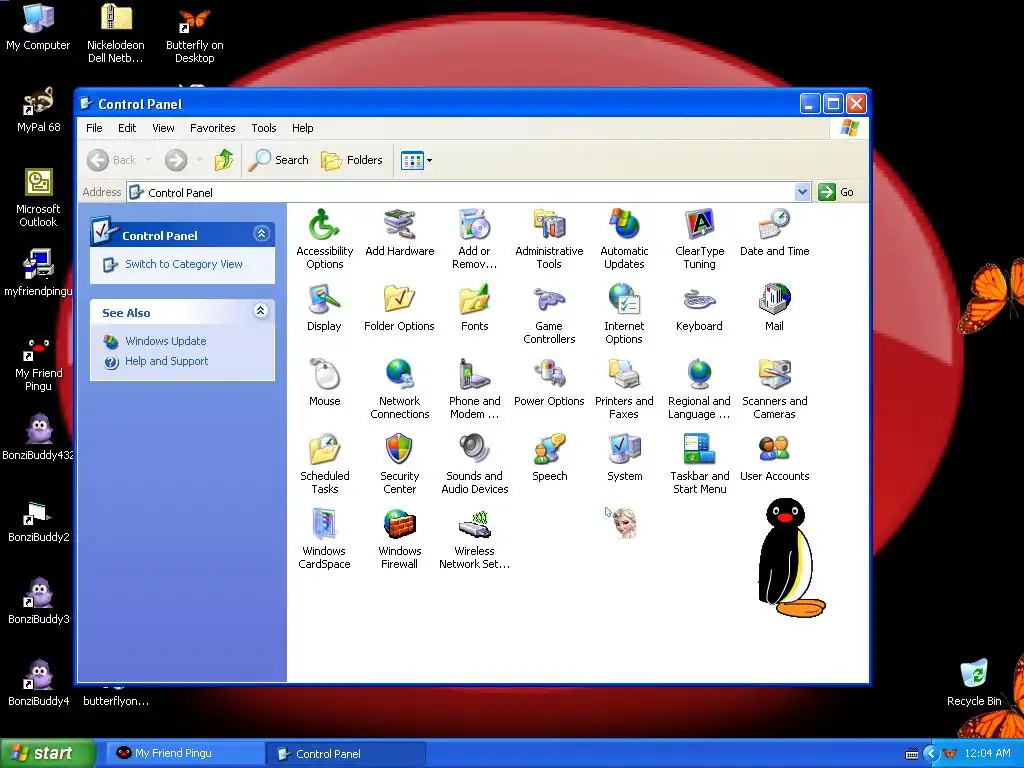This screenshot has height=768, width=1024.
Task: Click Control Panel taskbar button
Action: point(345,754)
